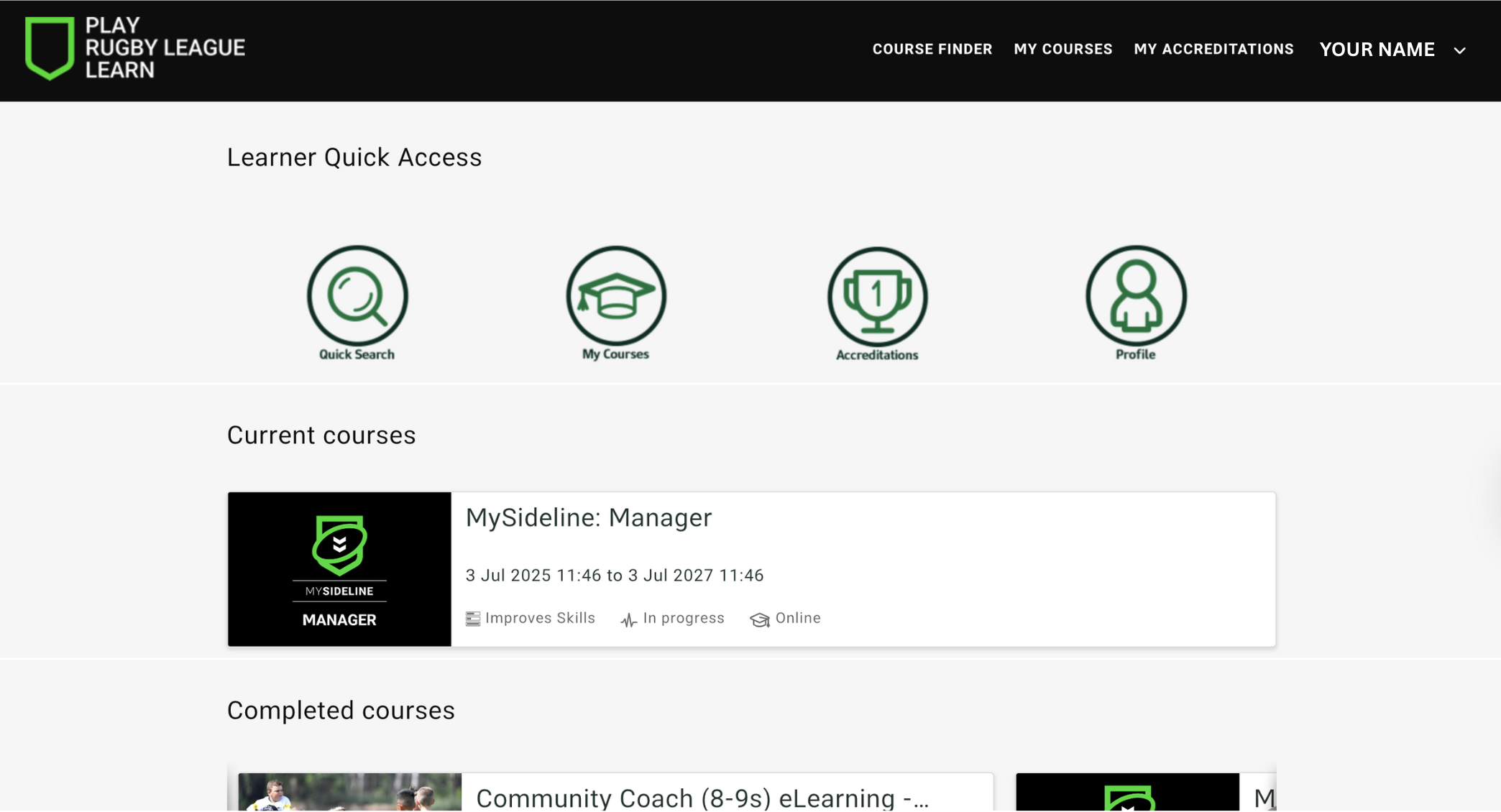The image size is (1501, 812).
Task: Click the Accreditations label under the trophy
Action: click(x=877, y=355)
